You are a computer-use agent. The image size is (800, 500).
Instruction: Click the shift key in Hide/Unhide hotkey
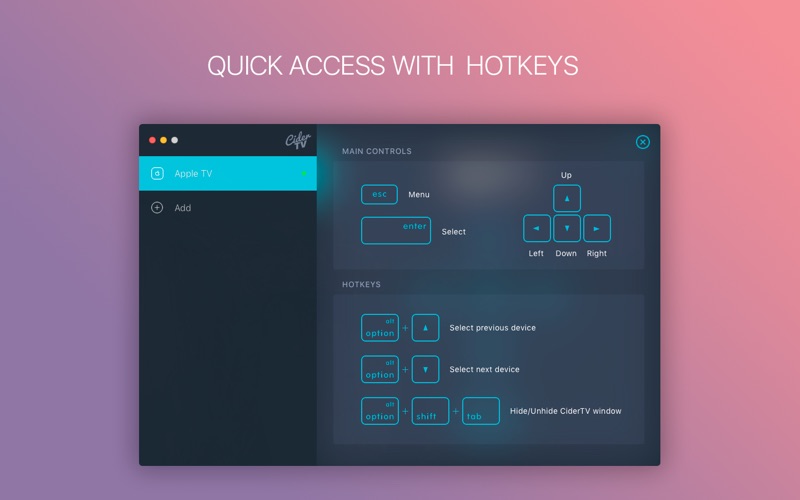pos(430,411)
